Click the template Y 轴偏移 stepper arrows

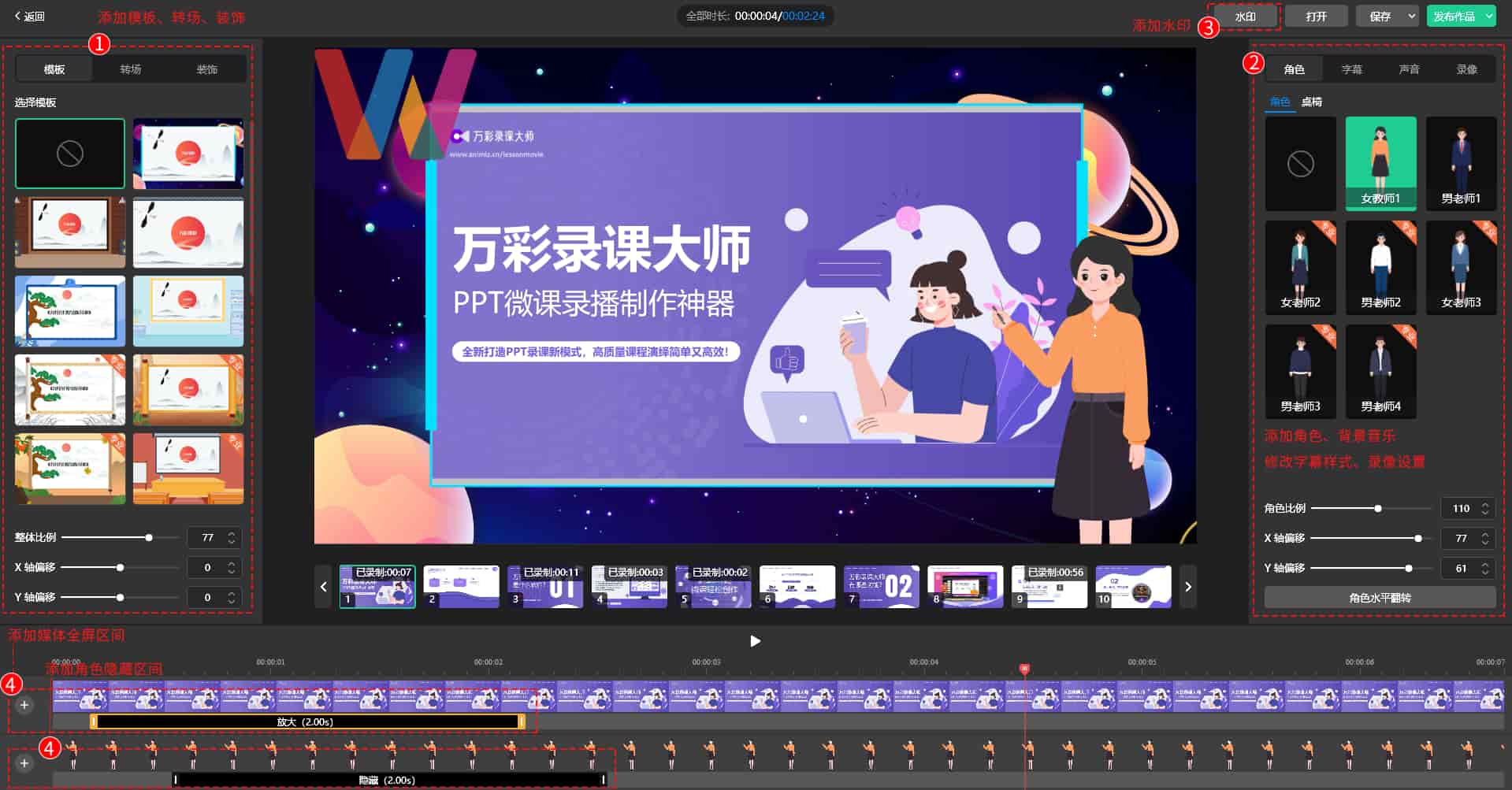click(232, 597)
